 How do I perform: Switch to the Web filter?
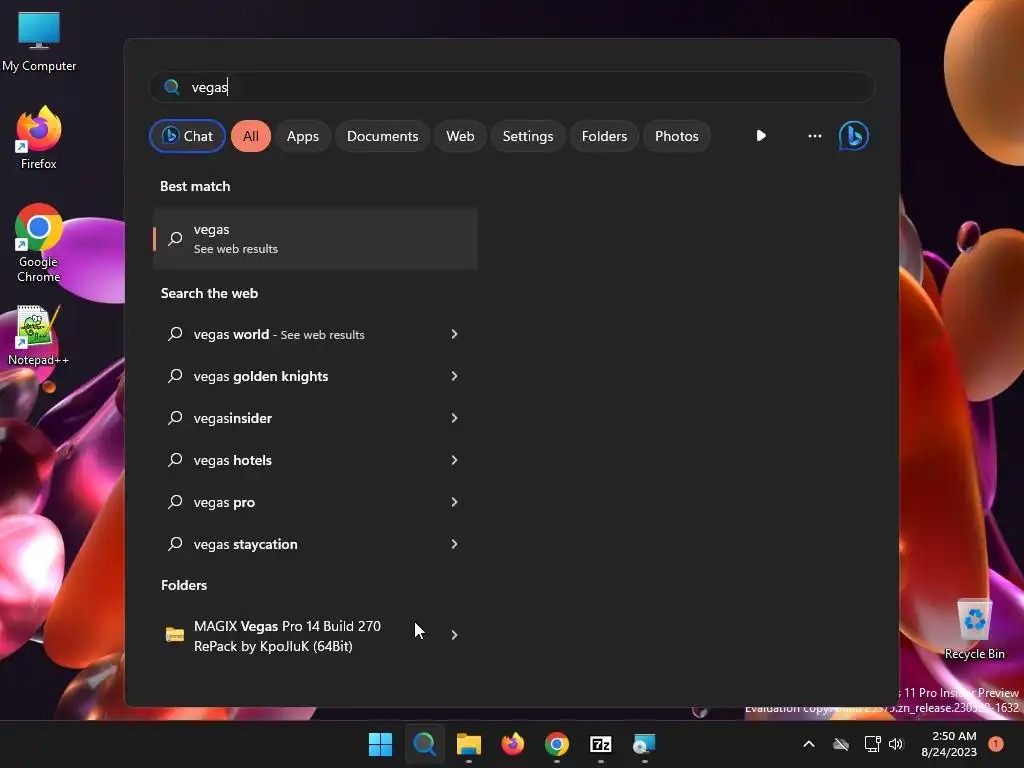[460, 136]
